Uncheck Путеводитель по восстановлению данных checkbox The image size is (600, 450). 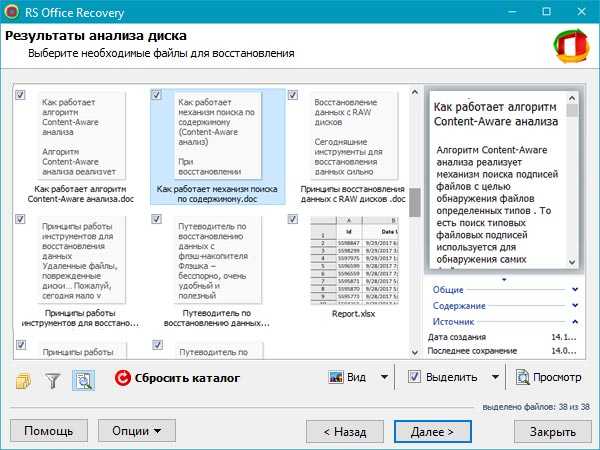pyautogui.click(x=157, y=219)
